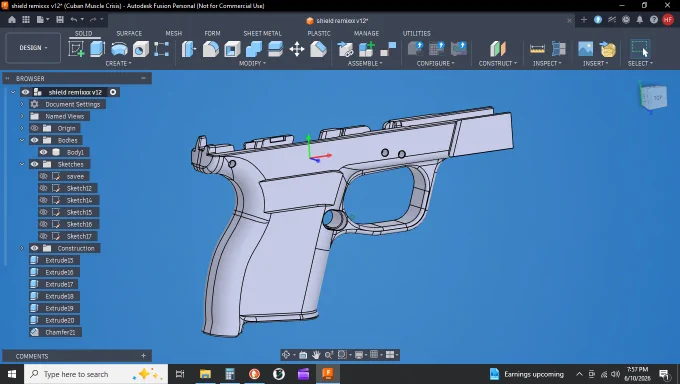680x384 pixels.
Task: Open the Help question mark icon
Action: point(654,20)
